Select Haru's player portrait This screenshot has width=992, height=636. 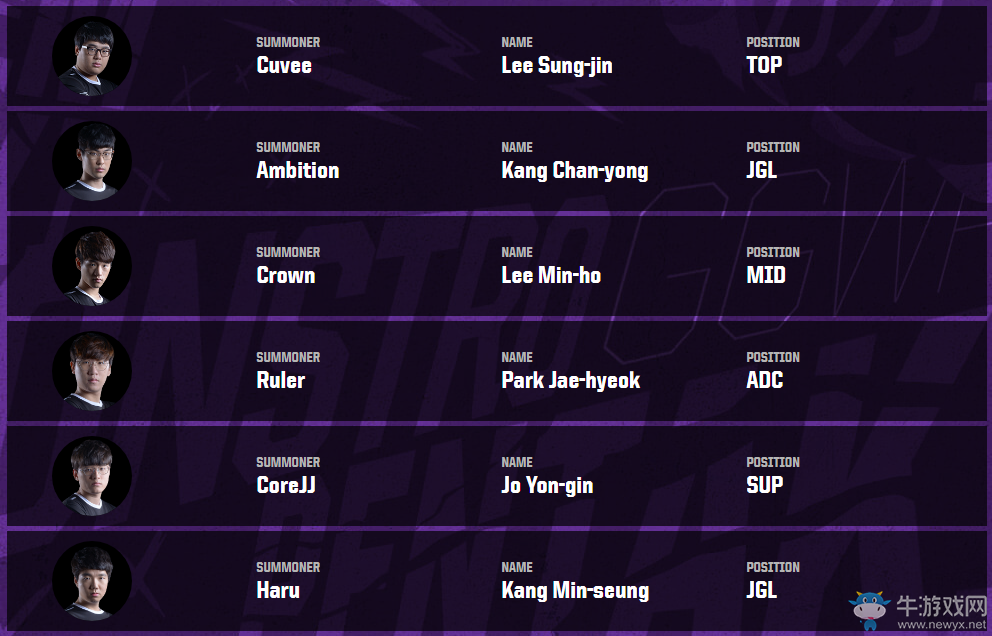coord(92,581)
